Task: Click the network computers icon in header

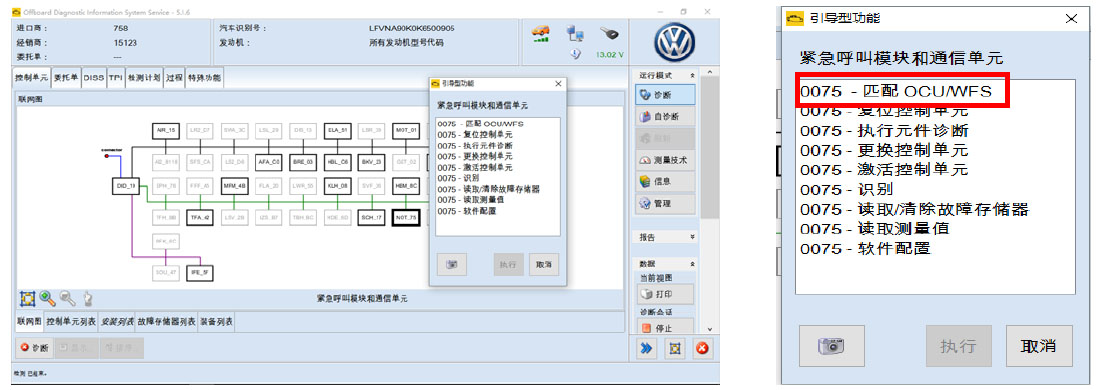Action: click(576, 33)
